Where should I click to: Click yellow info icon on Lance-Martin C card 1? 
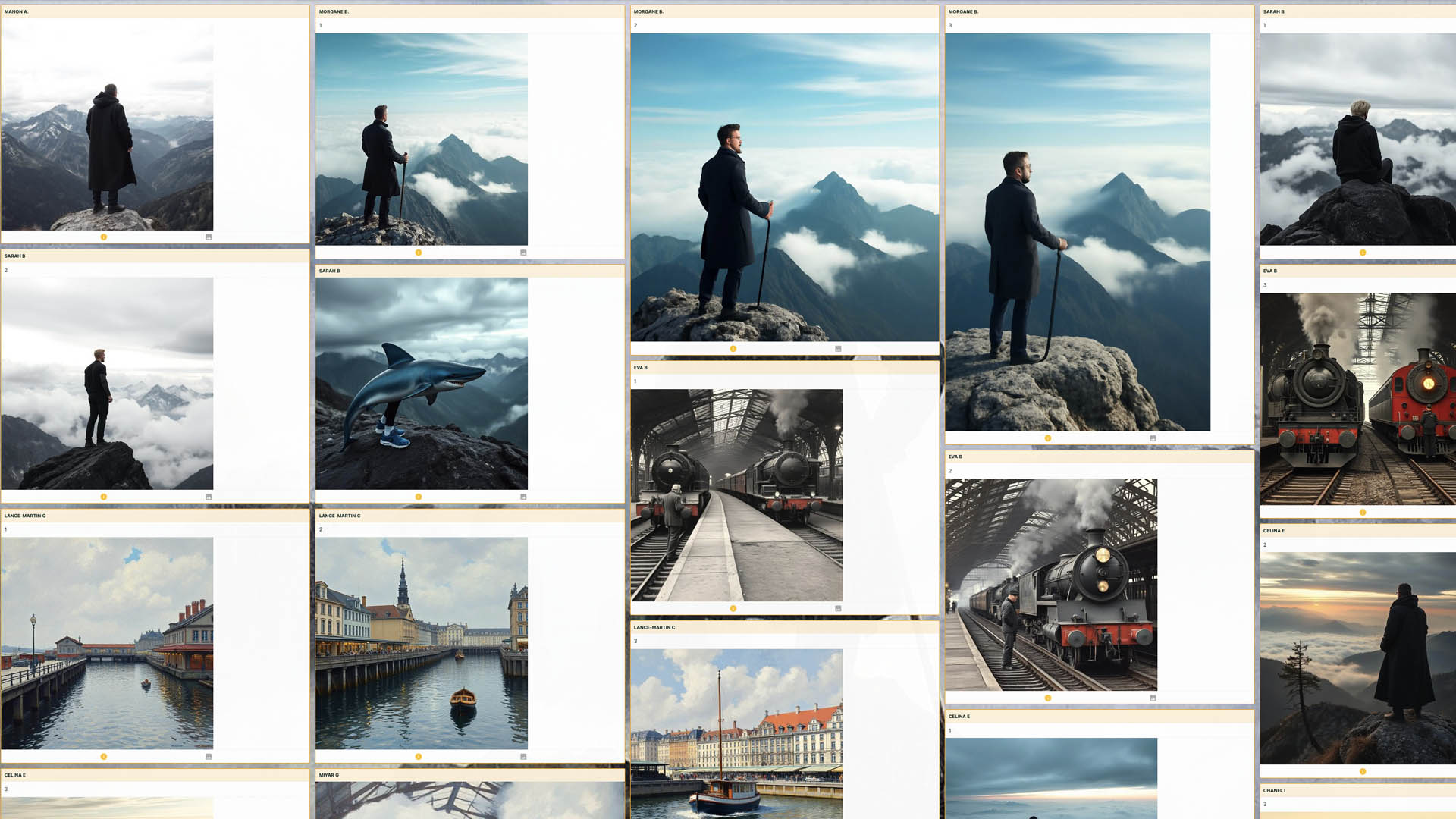(104, 757)
